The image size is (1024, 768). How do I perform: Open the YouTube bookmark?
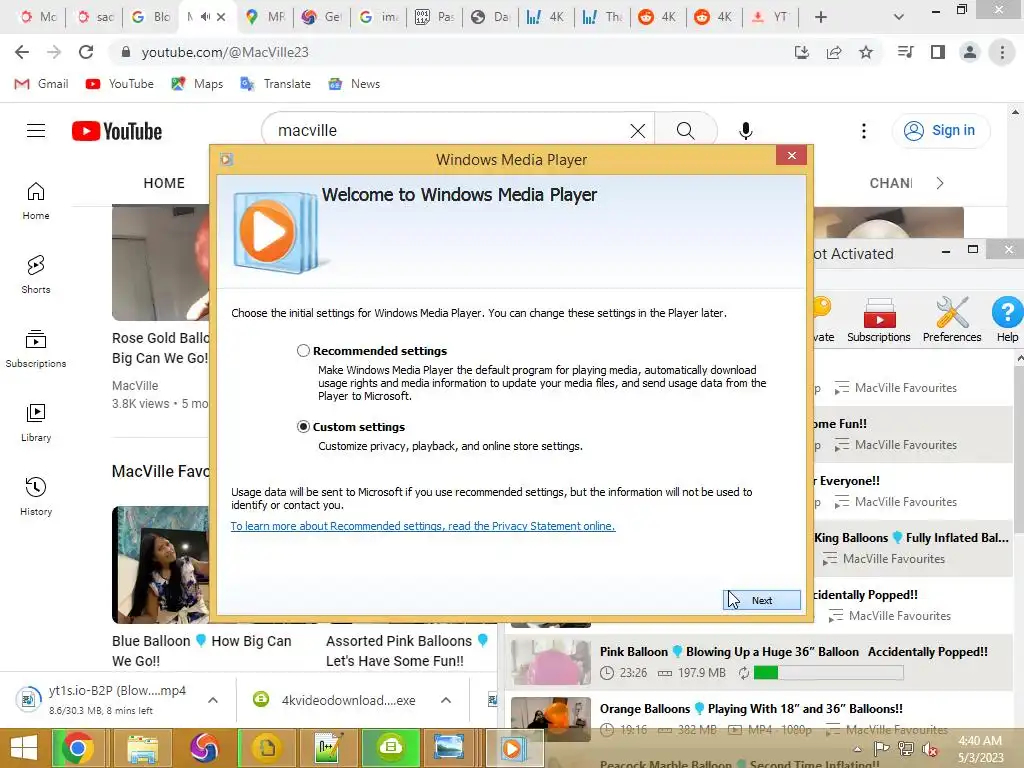(x=120, y=84)
